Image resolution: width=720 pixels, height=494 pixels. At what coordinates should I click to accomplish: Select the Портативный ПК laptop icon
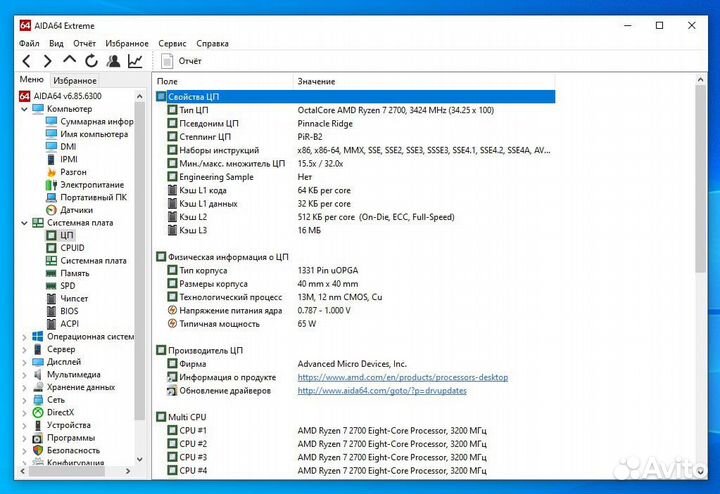click(51, 197)
